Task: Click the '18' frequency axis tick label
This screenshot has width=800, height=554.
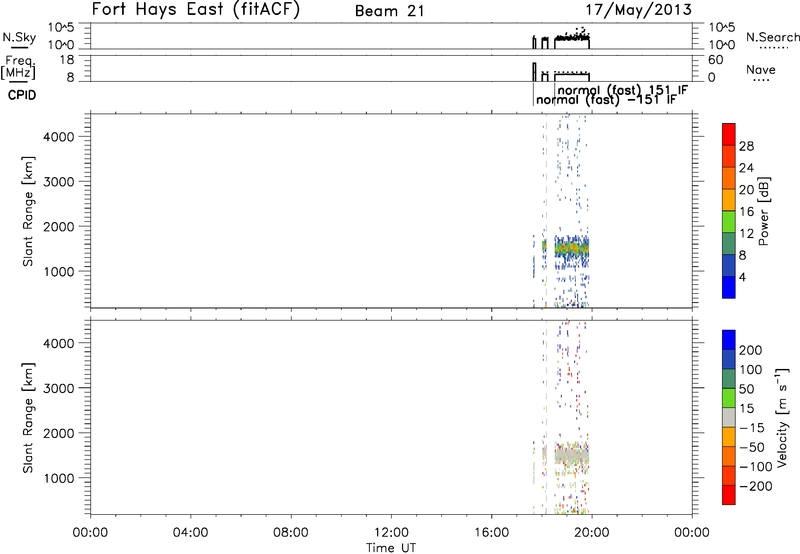Action: click(67, 60)
